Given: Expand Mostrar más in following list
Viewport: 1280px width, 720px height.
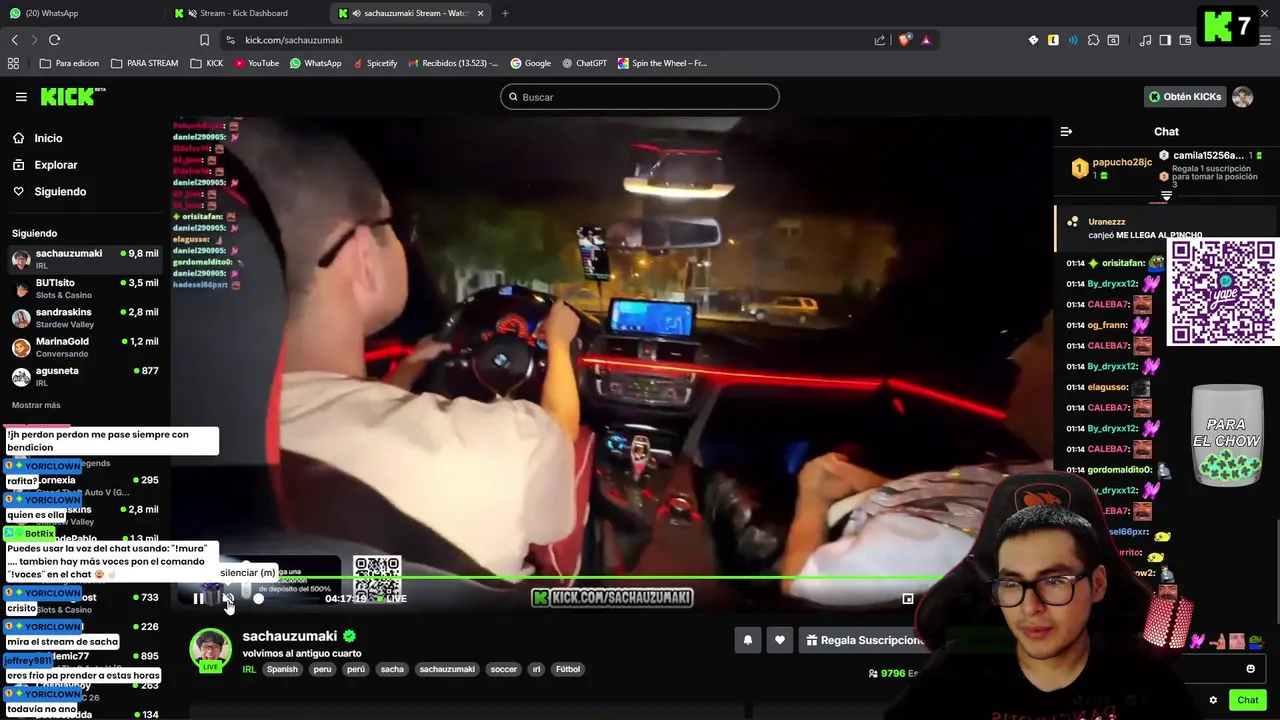Looking at the screenshot, I should (36, 405).
